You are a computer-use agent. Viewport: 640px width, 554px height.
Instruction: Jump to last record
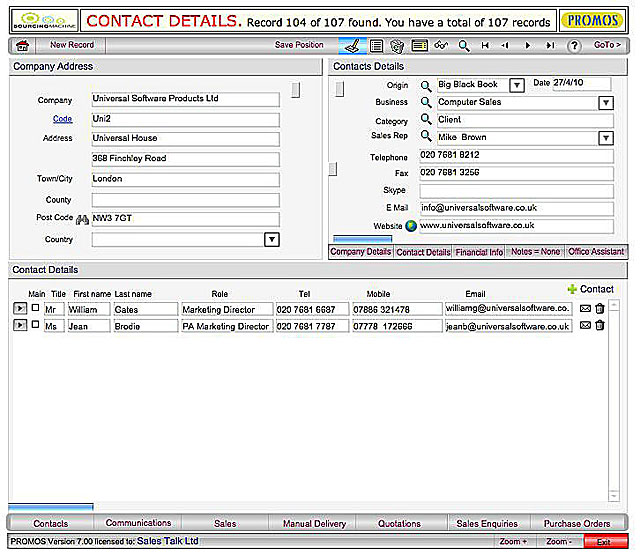[x=550, y=46]
